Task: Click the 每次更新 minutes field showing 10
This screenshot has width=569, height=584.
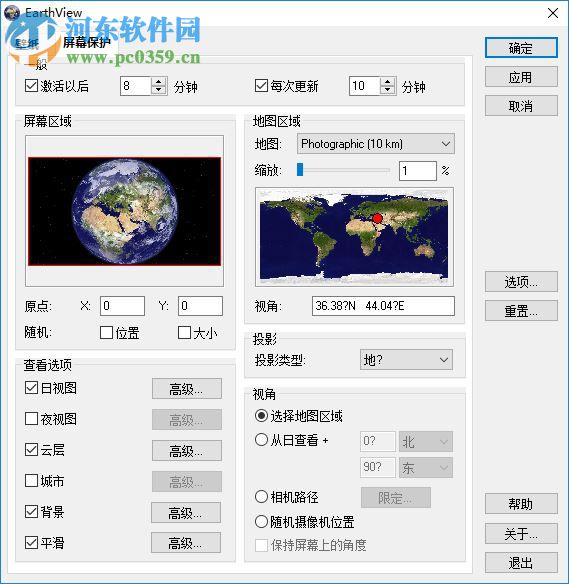Action: click(364, 86)
